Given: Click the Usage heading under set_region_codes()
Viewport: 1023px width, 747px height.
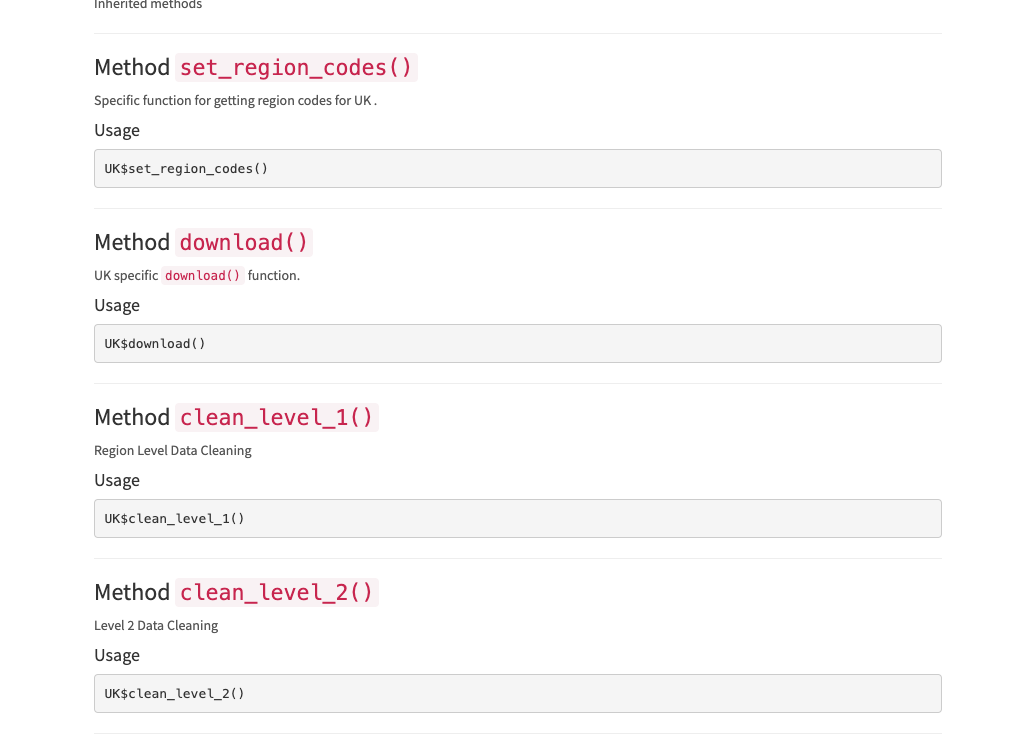Looking at the screenshot, I should tap(117, 130).
